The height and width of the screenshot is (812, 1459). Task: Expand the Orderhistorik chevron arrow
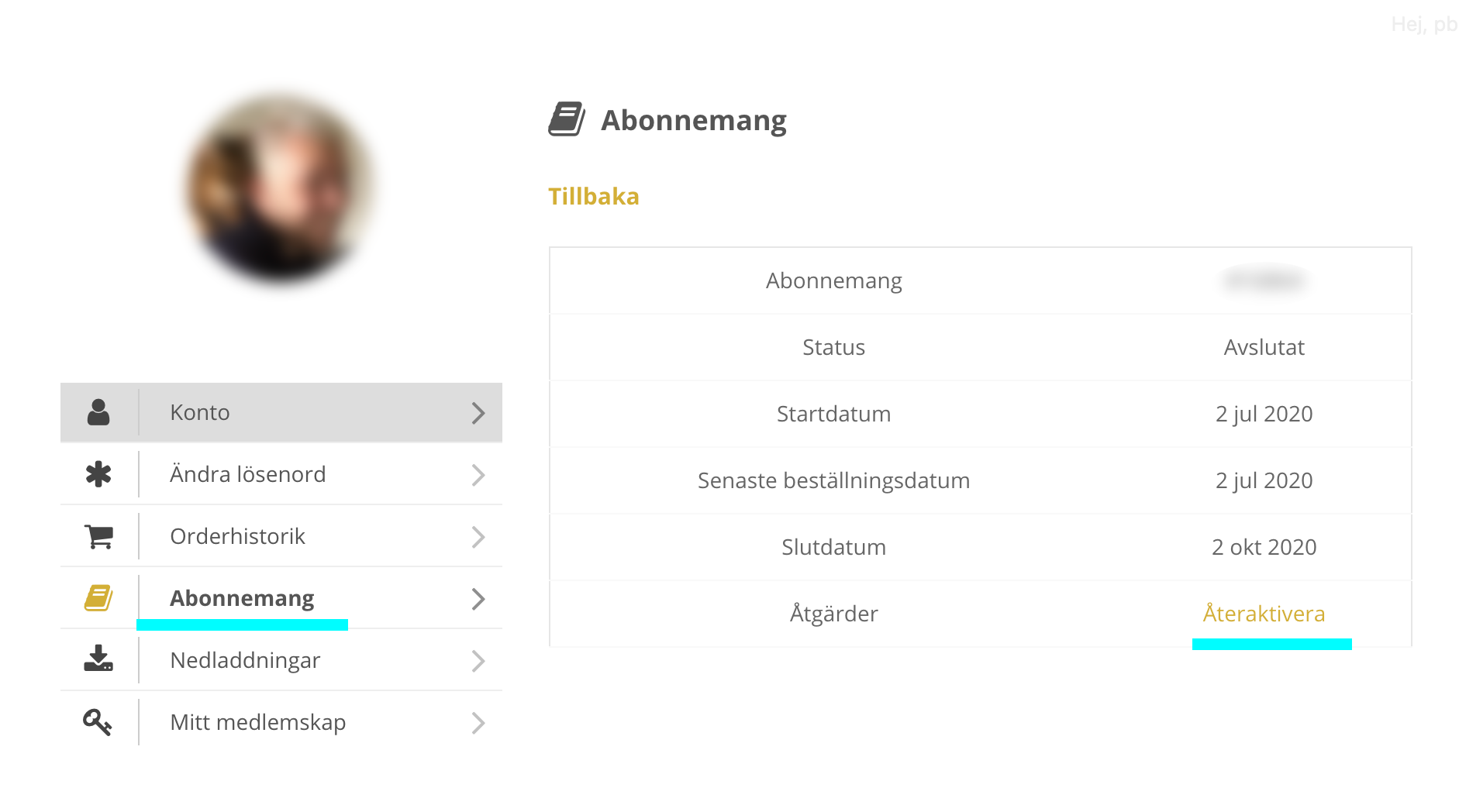point(478,537)
